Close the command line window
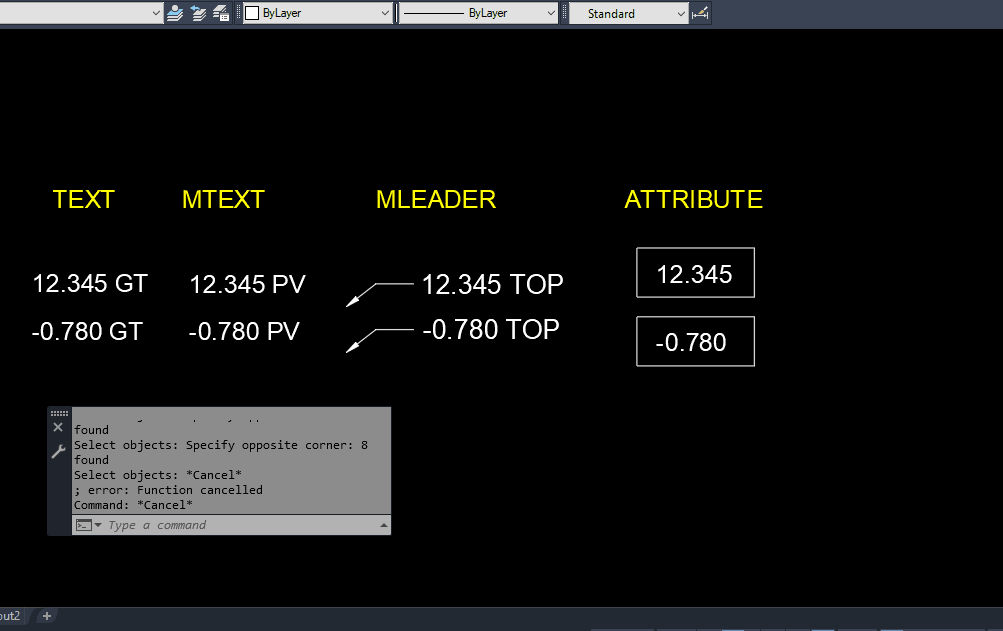 point(58,427)
